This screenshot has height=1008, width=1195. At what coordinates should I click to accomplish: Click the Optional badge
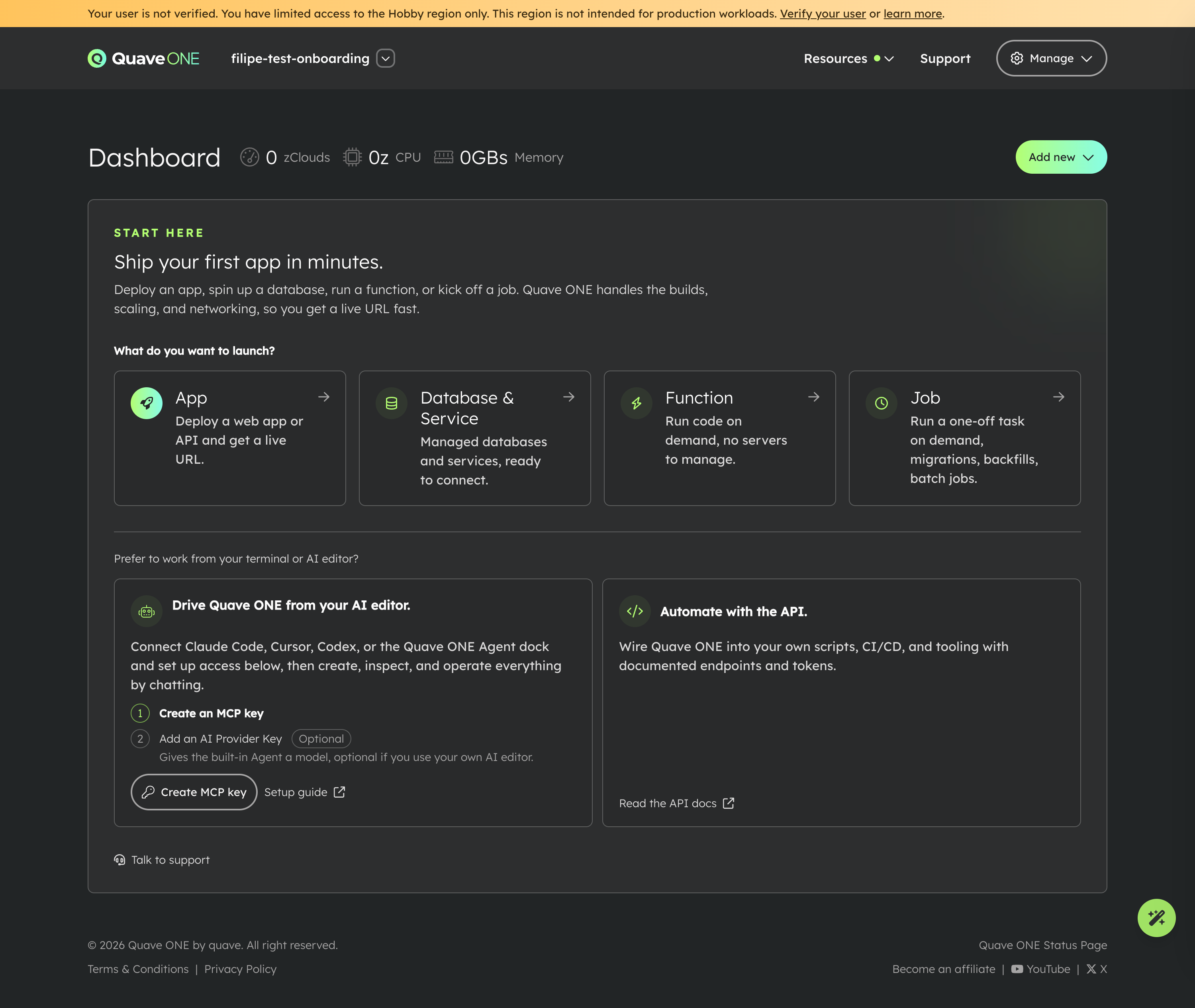321,739
